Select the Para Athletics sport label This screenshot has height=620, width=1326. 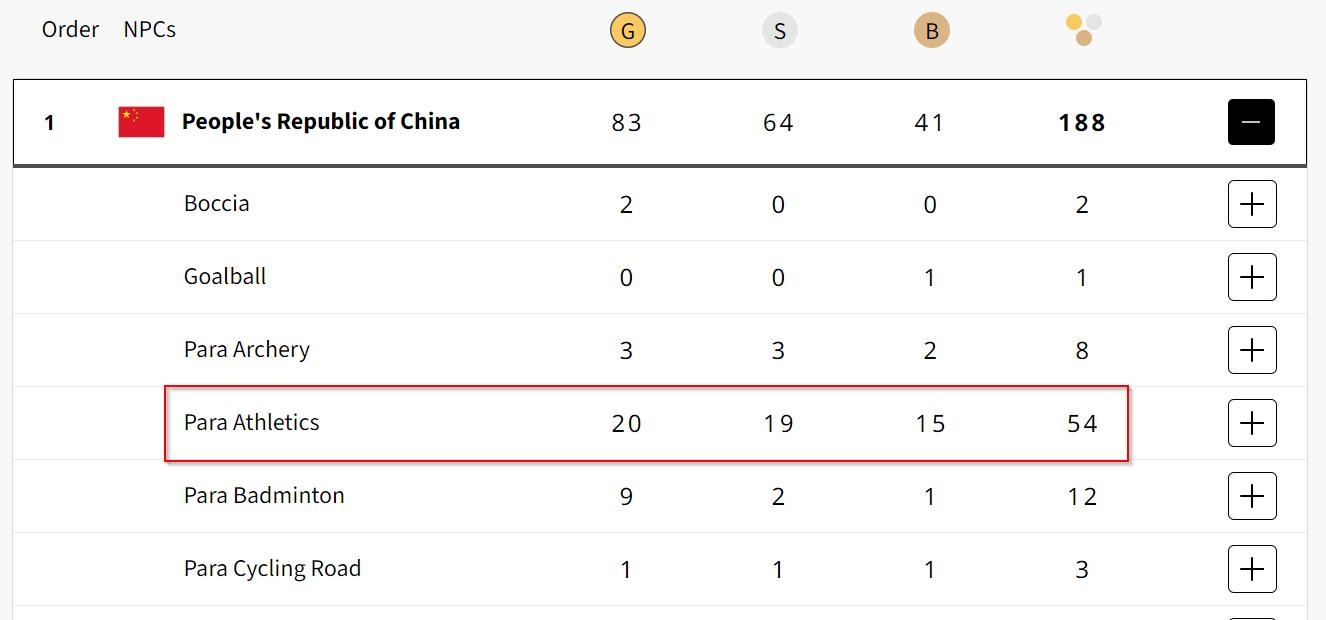click(251, 423)
